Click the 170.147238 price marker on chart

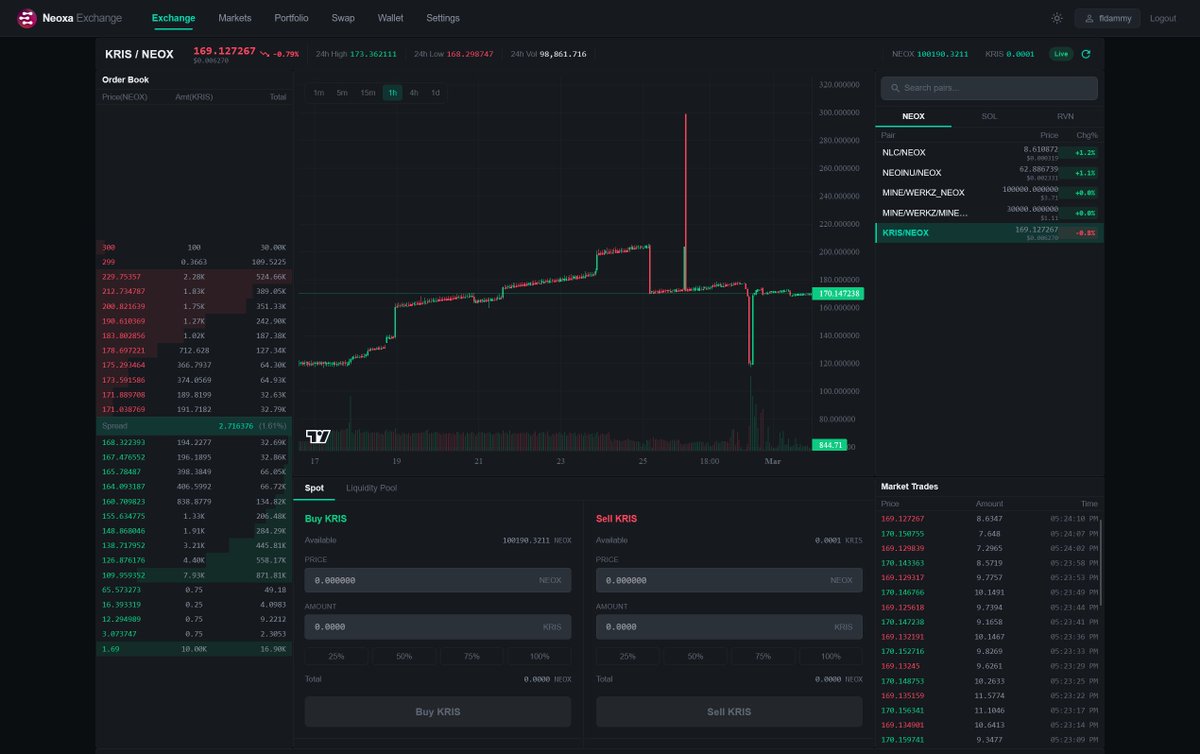(x=838, y=294)
